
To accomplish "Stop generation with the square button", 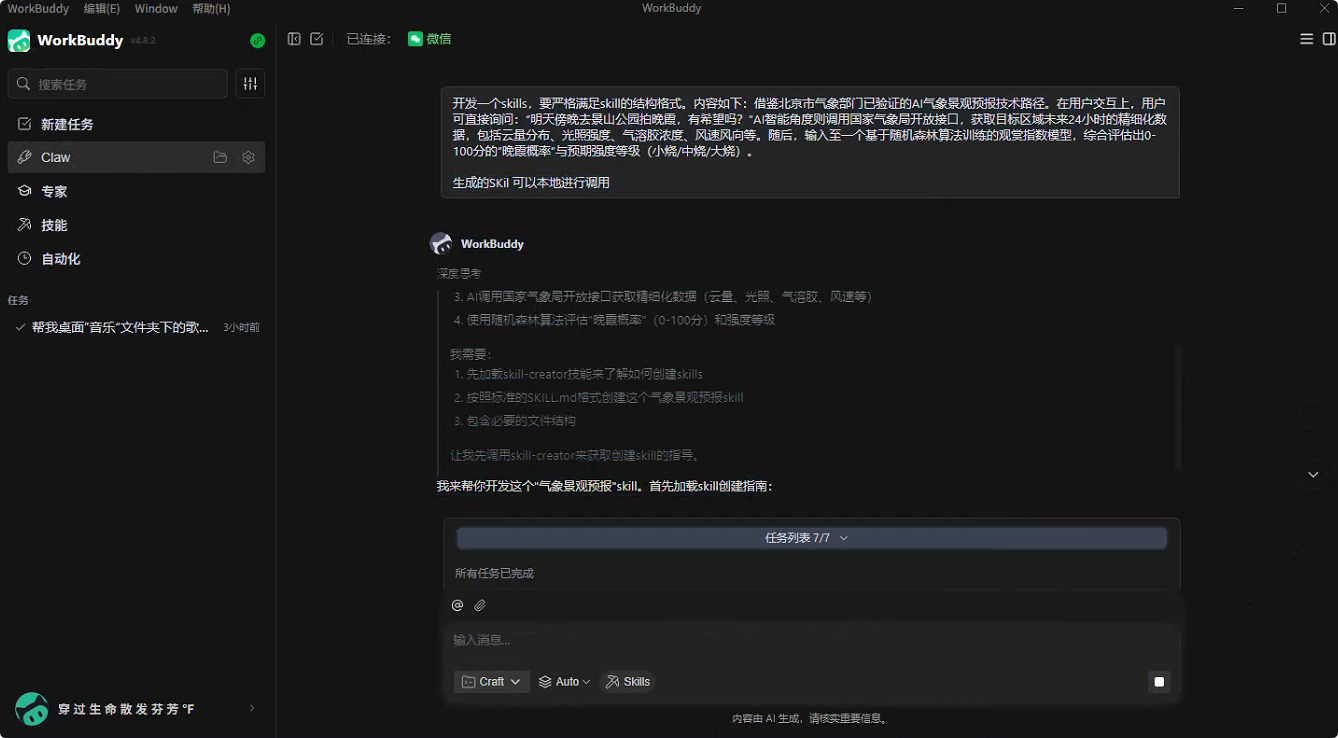I will coord(1159,682).
